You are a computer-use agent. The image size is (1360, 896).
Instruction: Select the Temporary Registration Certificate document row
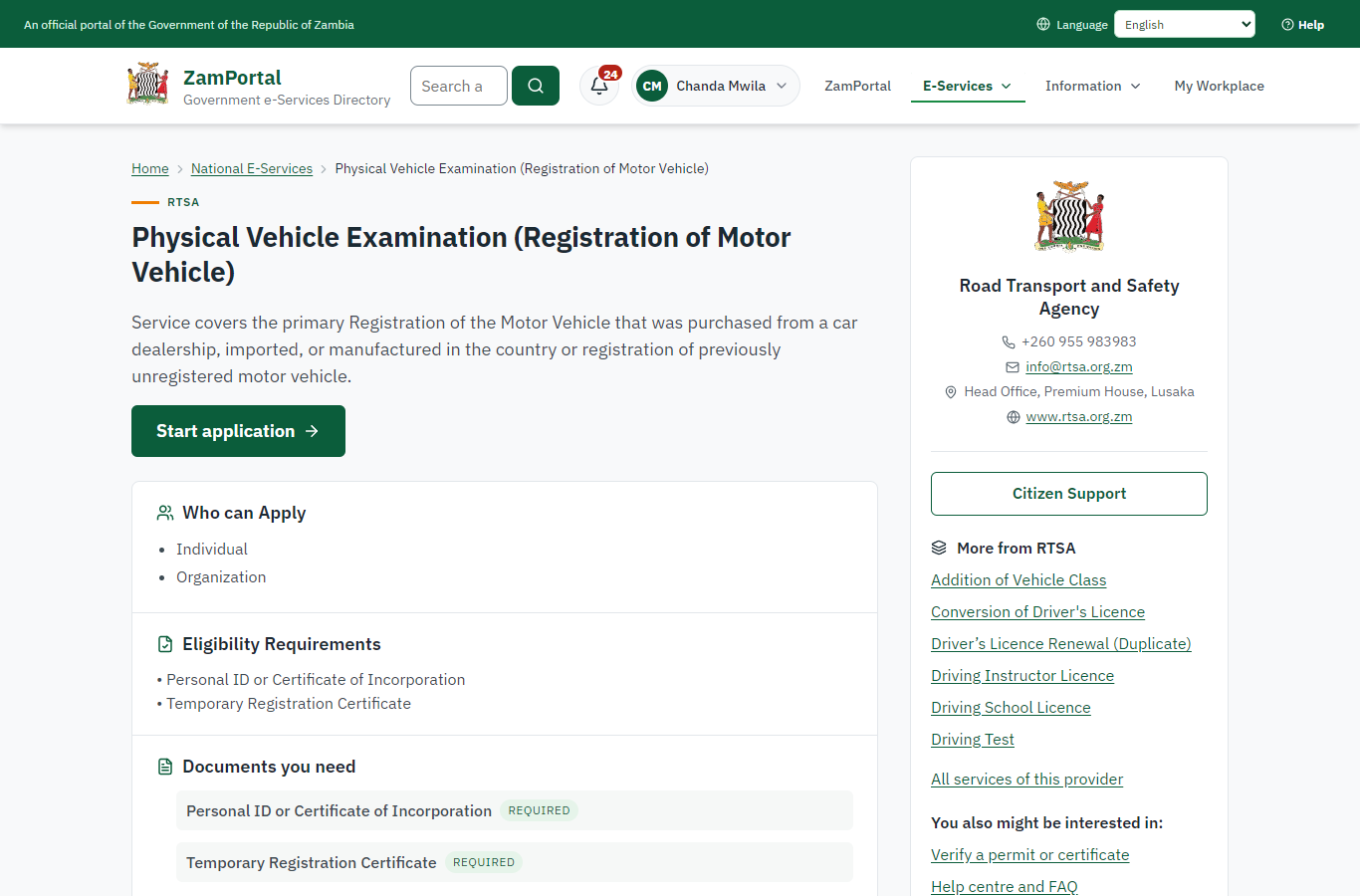pos(515,862)
